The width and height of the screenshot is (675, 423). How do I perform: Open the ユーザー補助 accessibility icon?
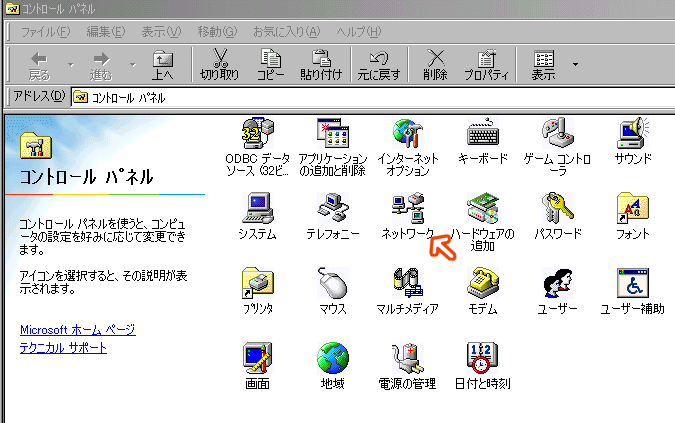(632, 283)
